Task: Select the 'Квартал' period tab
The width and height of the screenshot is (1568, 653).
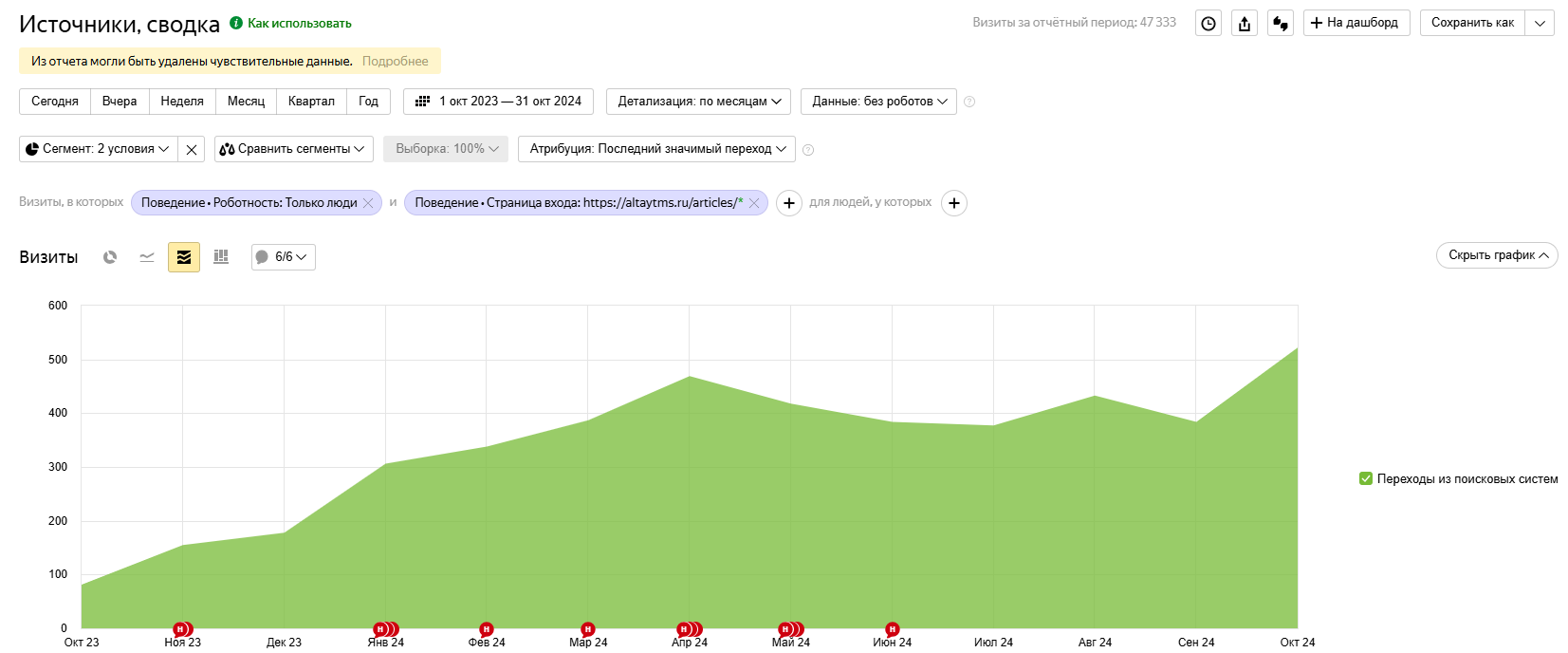Action: (311, 102)
